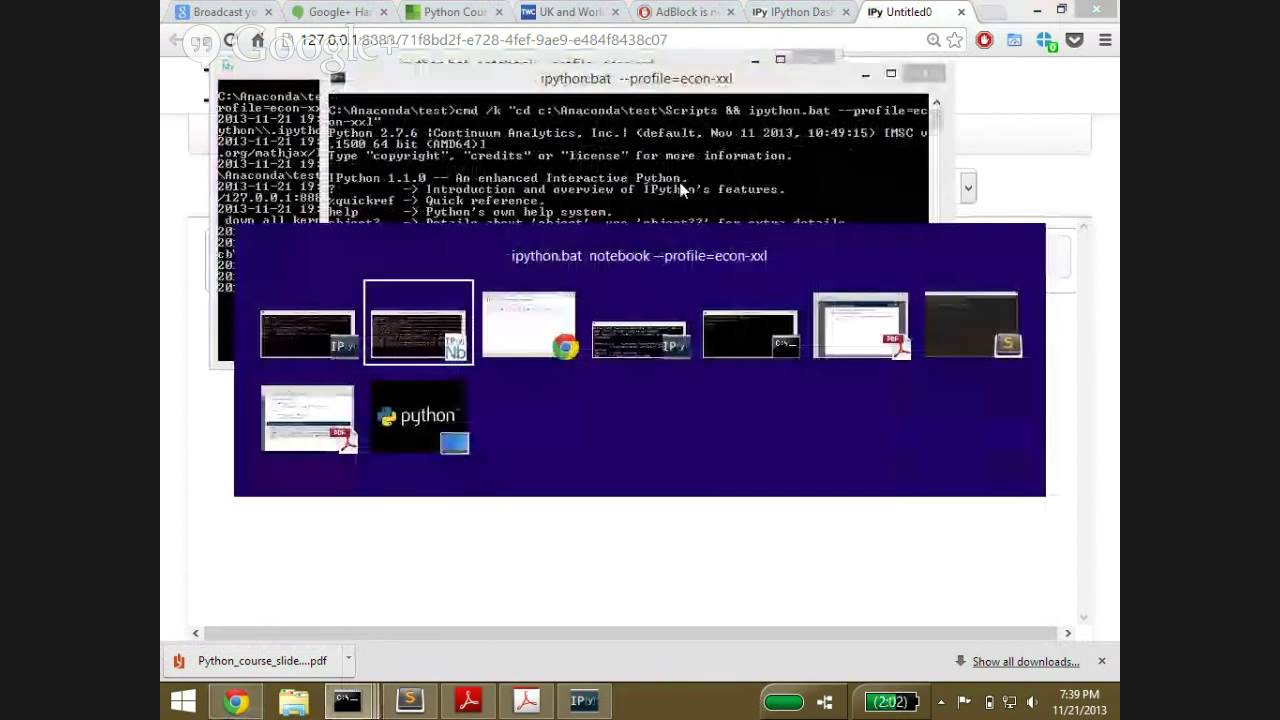Click the horizontal scrollbar track
Image resolution: width=1280 pixels, height=720 pixels.
pyautogui.click(x=630, y=633)
